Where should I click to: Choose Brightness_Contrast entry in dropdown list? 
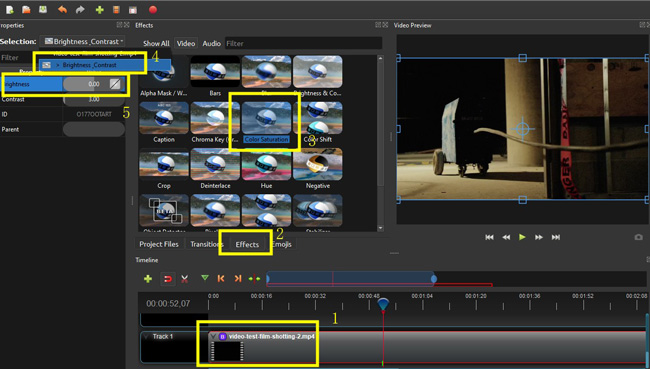pos(104,65)
